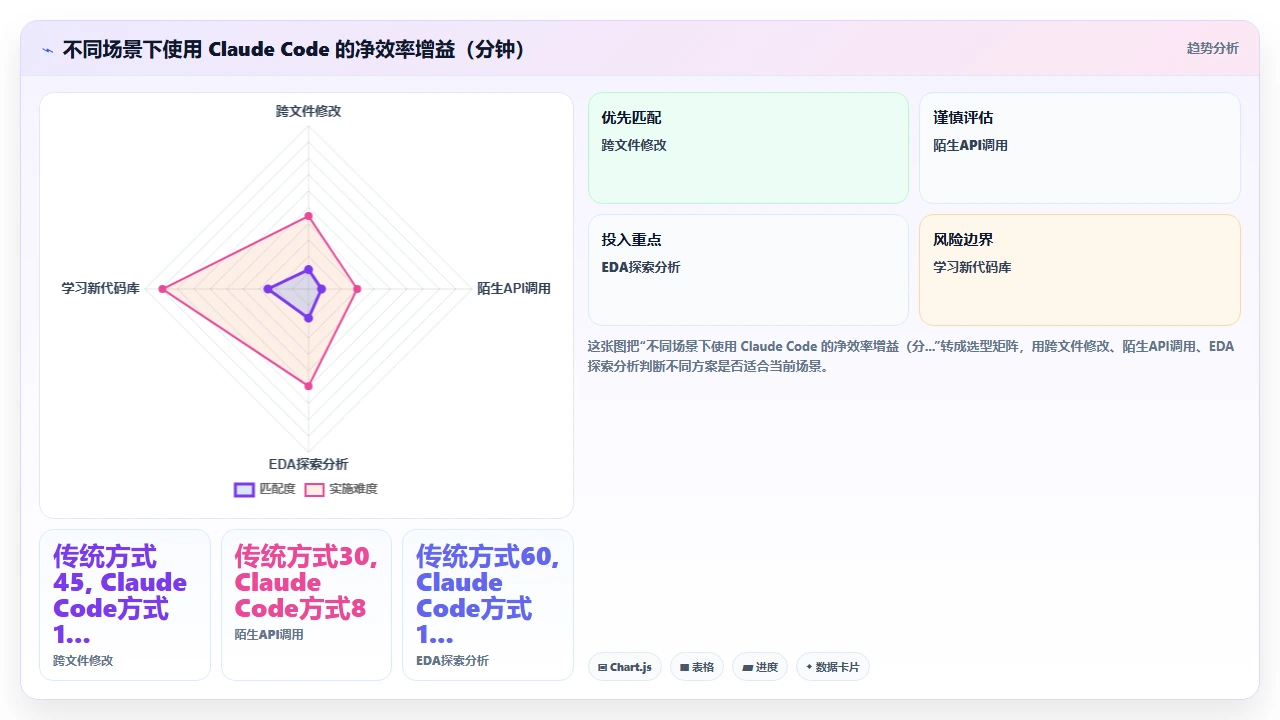This screenshot has height=720, width=1280.
Task: Click the 跨文件修改 radar axis label
Action: [x=308, y=111]
